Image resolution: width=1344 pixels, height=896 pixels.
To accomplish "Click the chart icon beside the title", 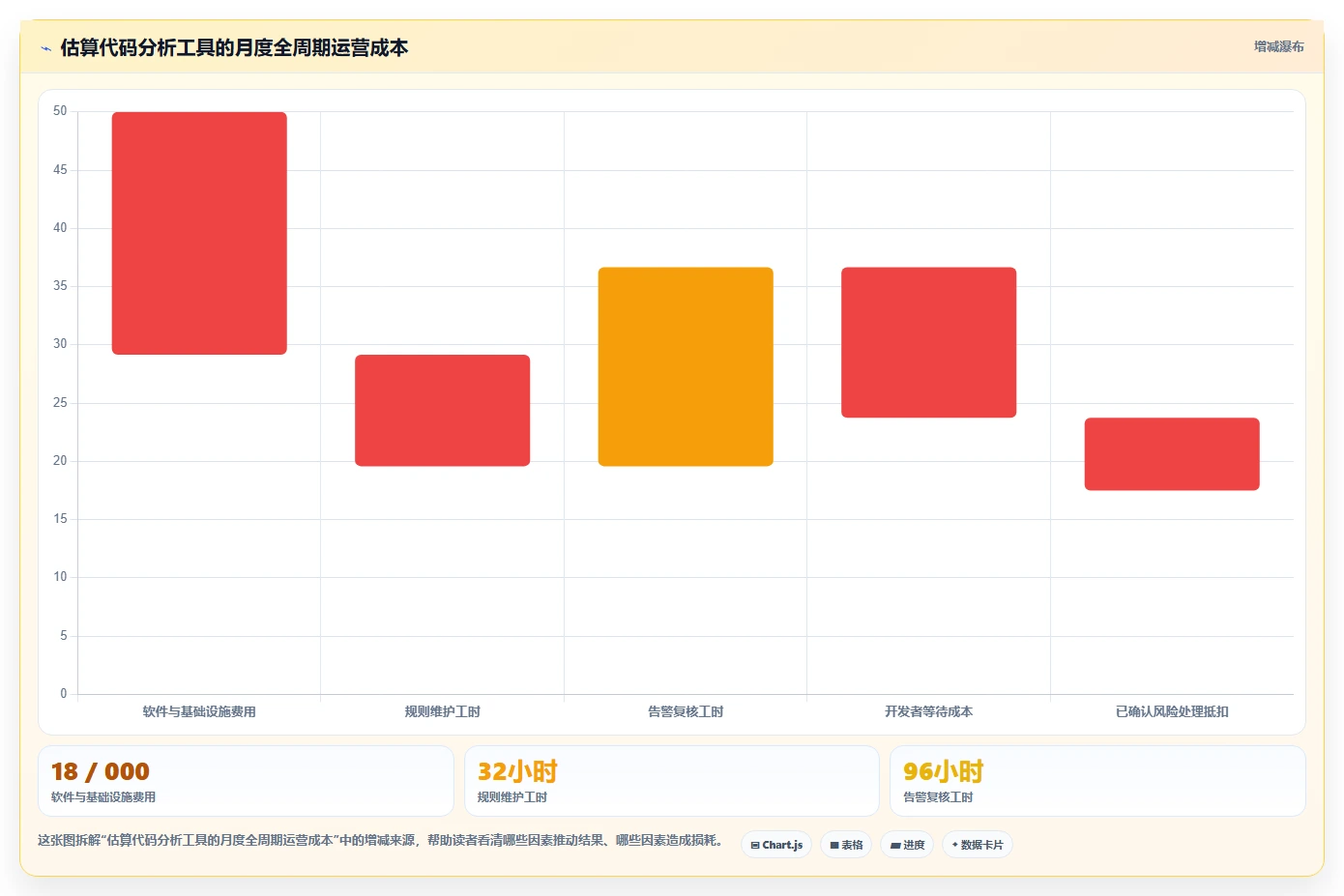I will [x=45, y=48].
